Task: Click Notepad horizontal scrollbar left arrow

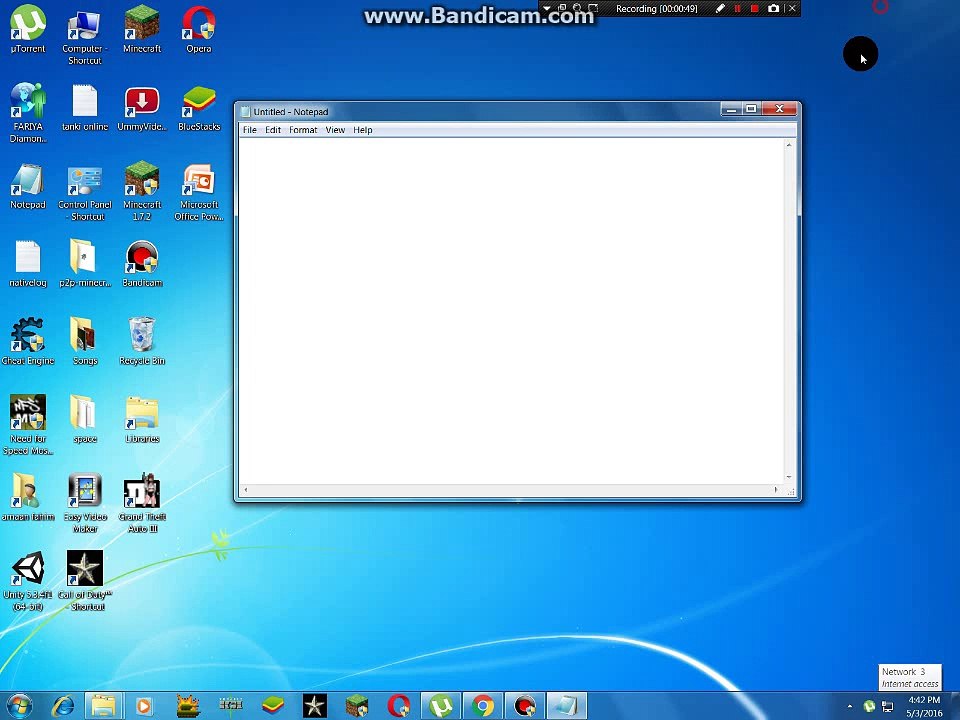Action: [x=246, y=490]
